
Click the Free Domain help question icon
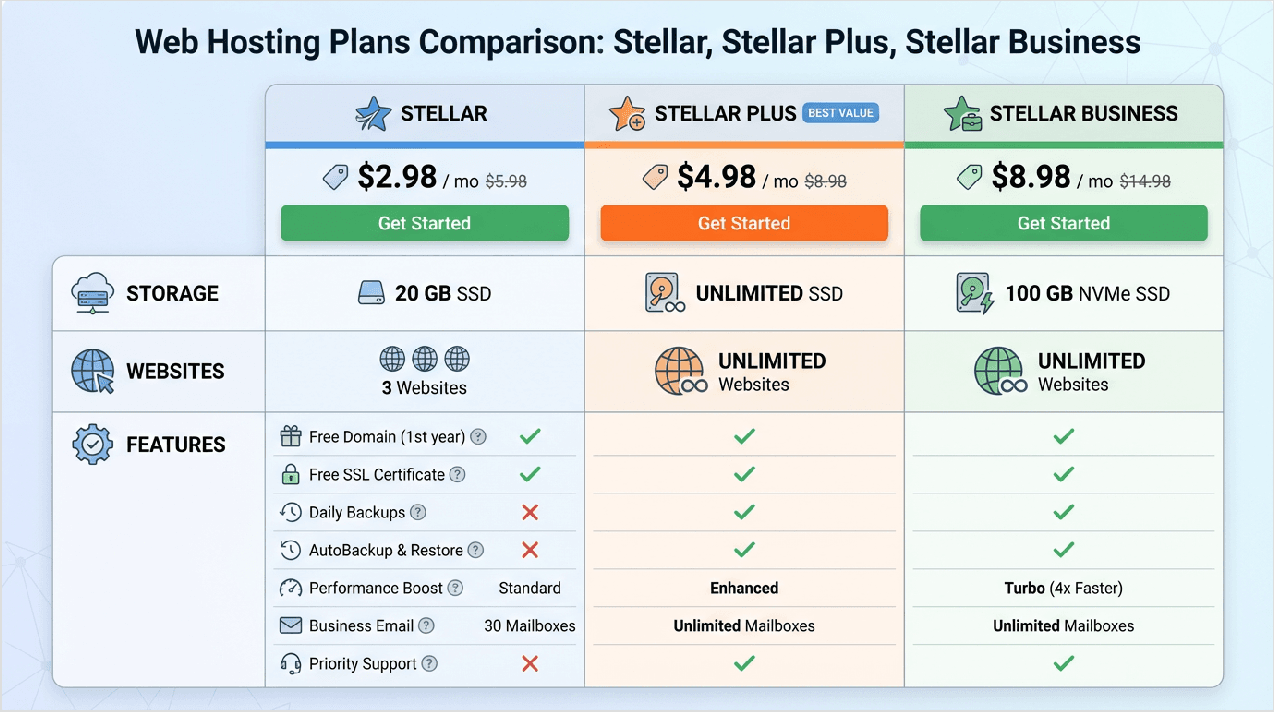[479, 437]
